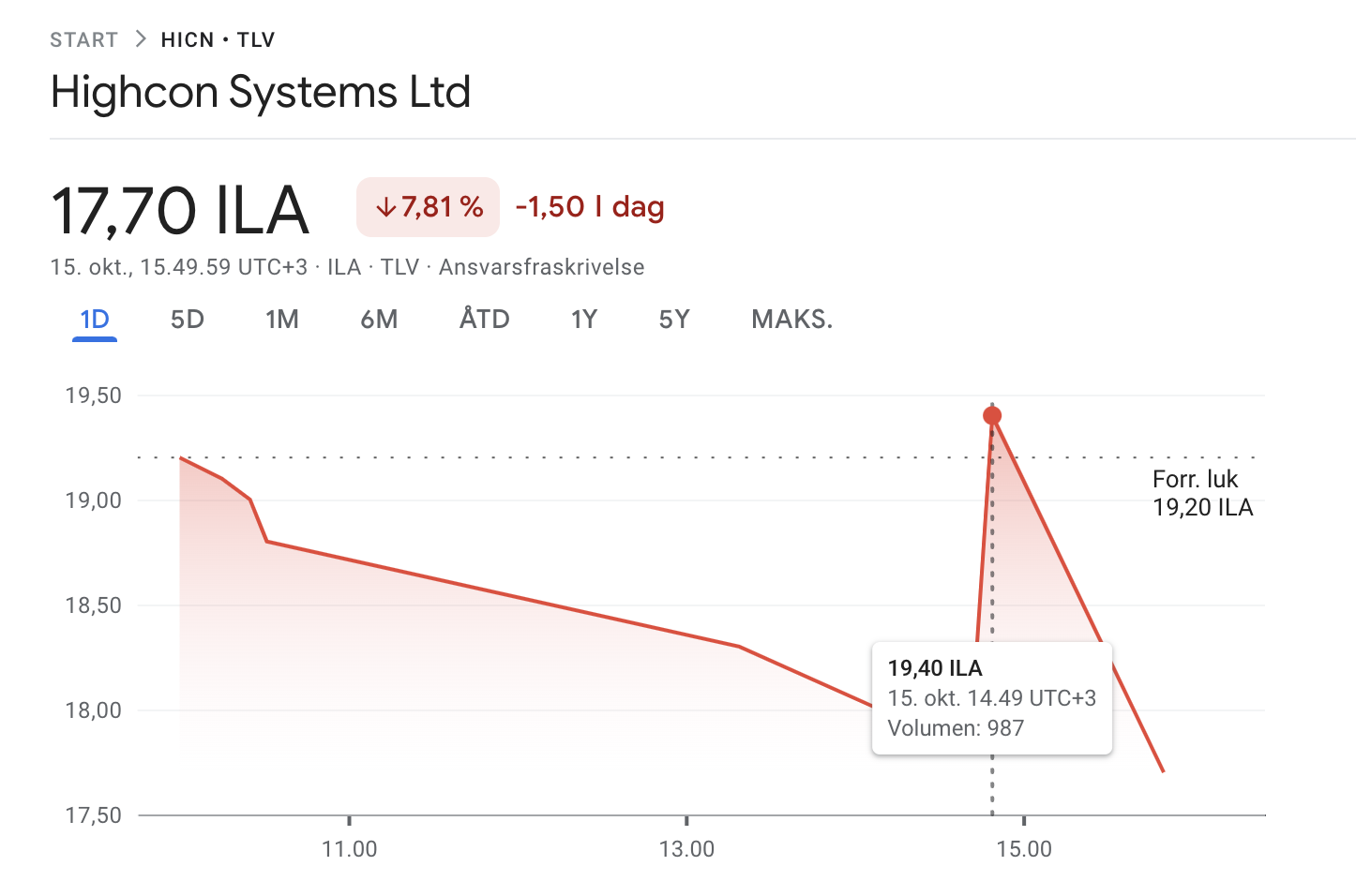Switch to the MAKS. range tab
1356x896 pixels.
(791, 320)
